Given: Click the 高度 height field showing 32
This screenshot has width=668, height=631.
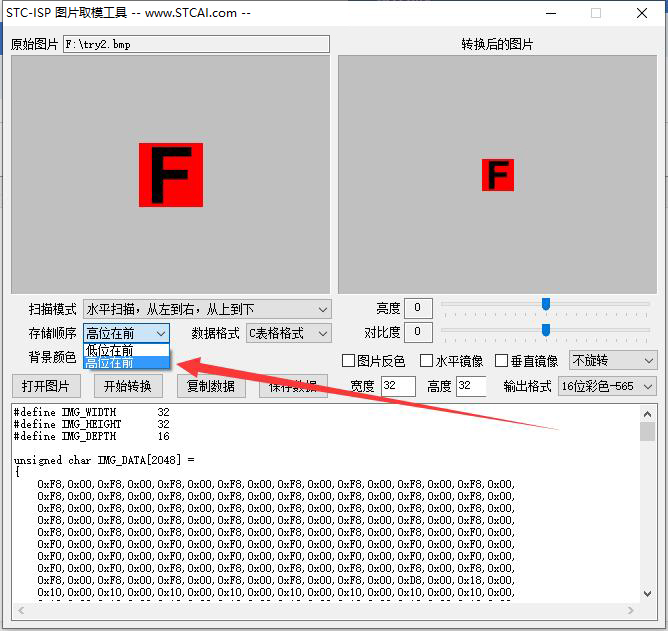Looking at the screenshot, I should (x=471, y=386).
